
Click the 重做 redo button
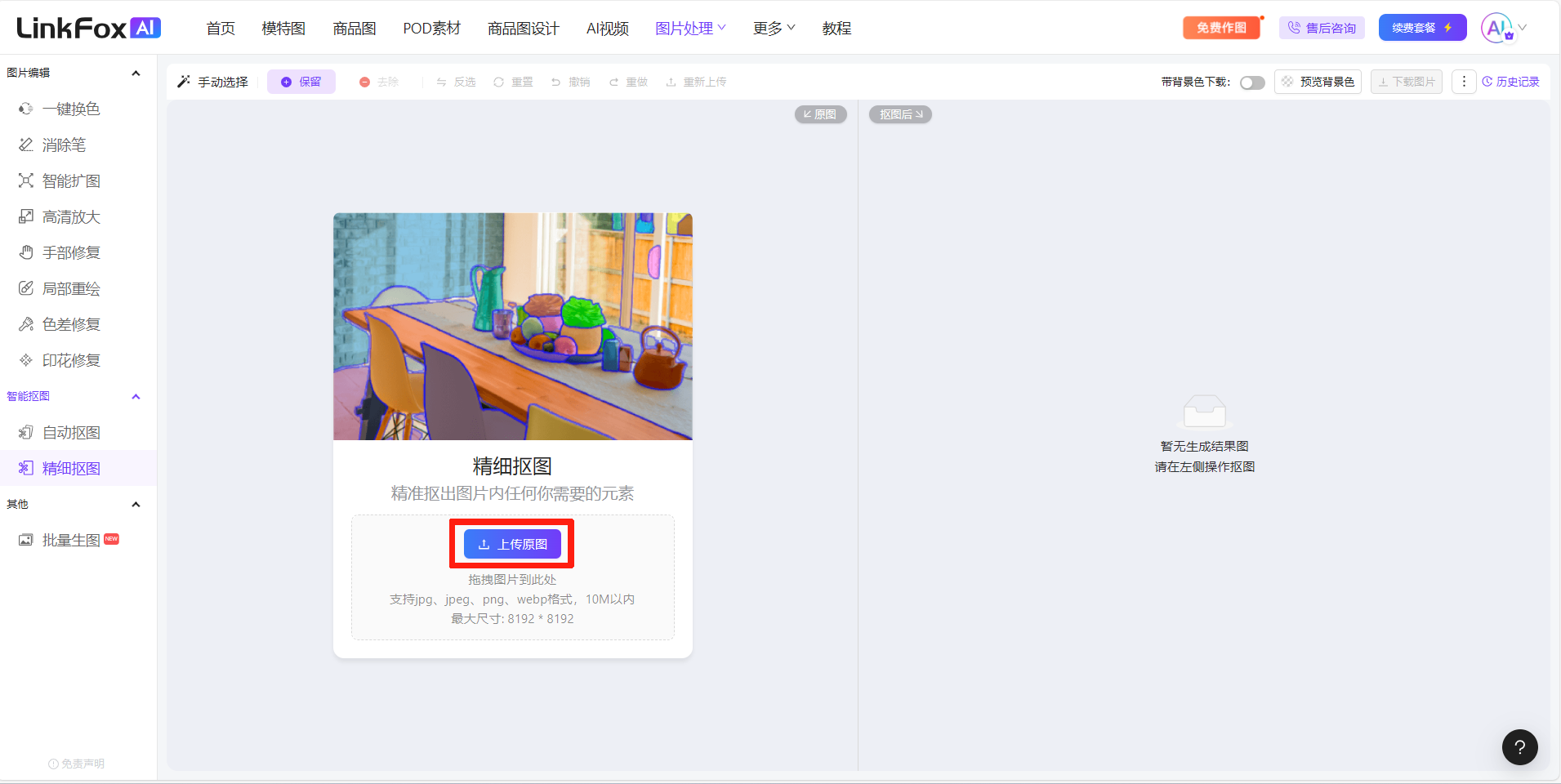tap(628, 82)
